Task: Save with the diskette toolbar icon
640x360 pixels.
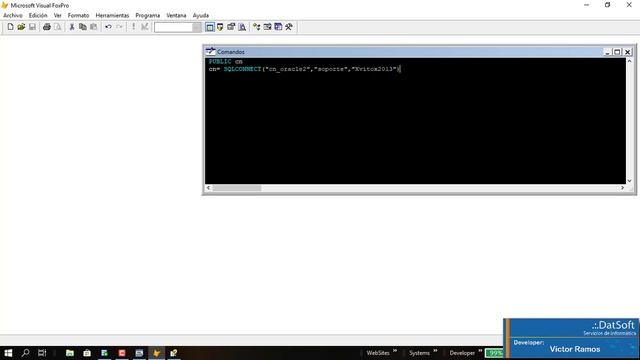Action: [32, 27]
